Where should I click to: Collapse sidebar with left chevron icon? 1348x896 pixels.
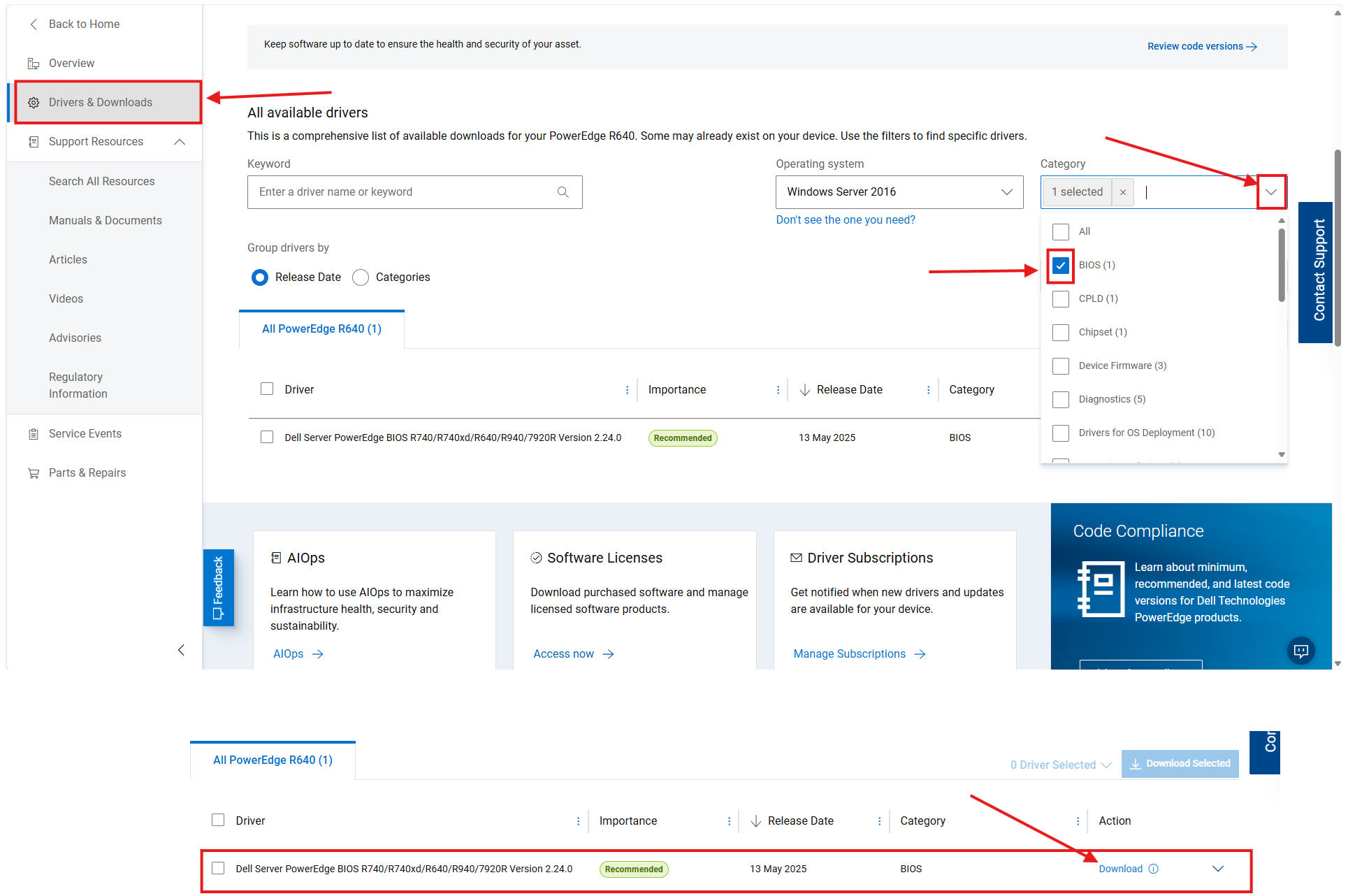[x=181, y=650]
